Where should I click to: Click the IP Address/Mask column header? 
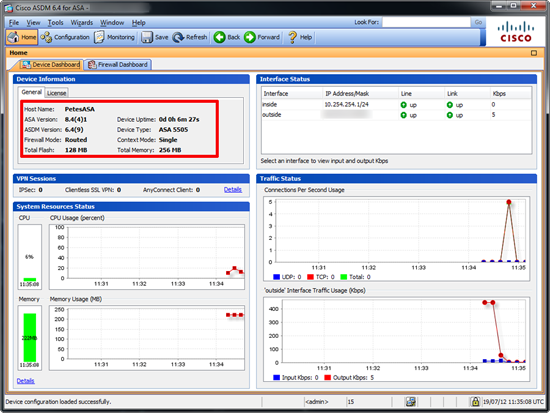(x=360, y=94)
